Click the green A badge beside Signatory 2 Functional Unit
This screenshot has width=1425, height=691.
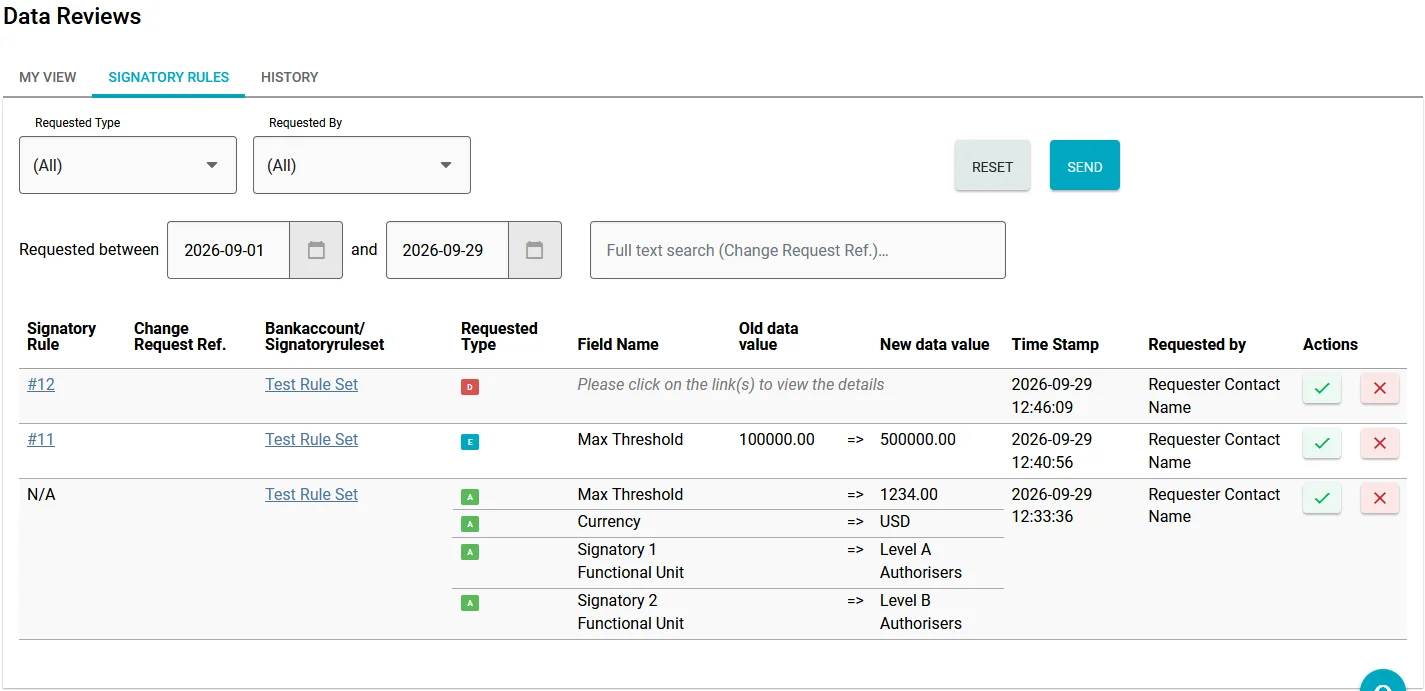(x=470, y=602)
